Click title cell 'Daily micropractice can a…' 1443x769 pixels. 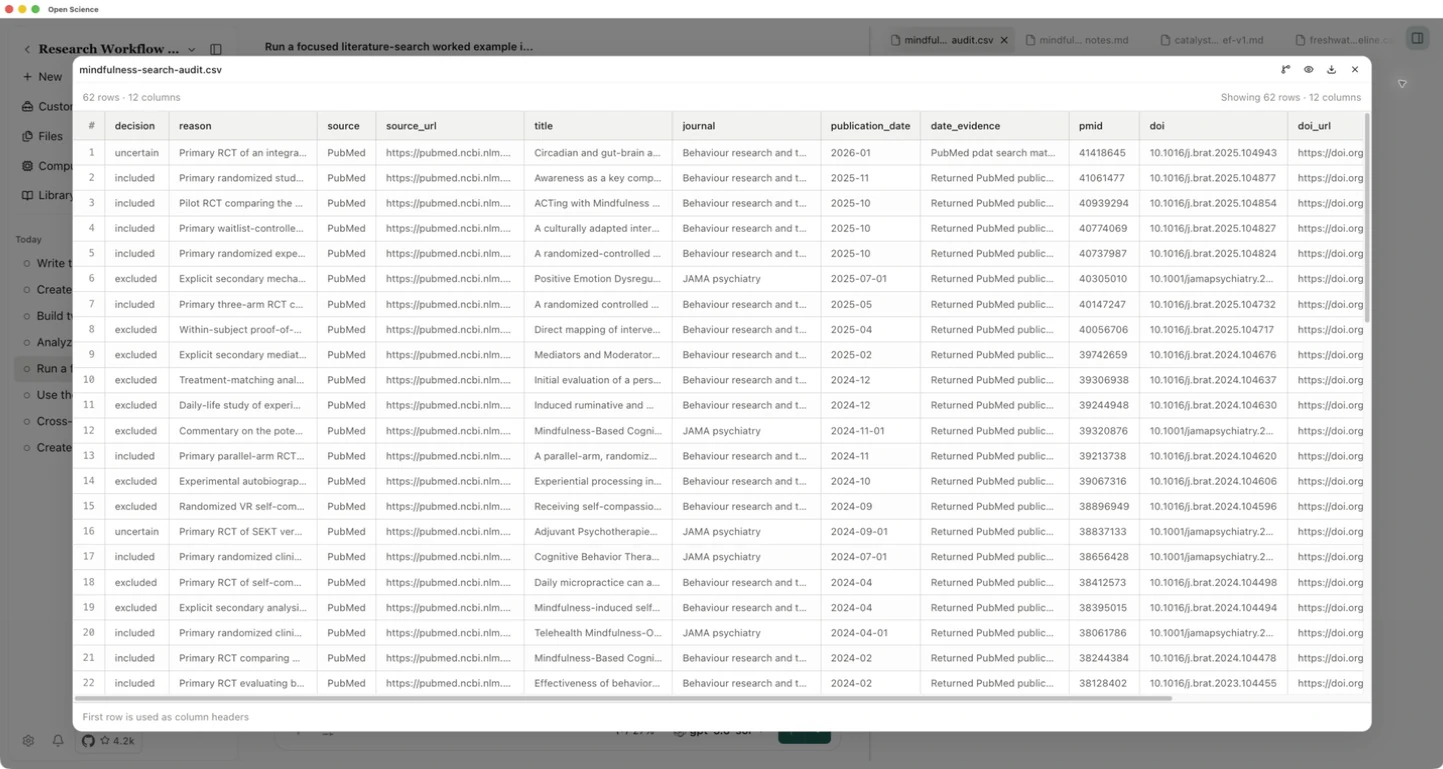click(x=597, y=582)
